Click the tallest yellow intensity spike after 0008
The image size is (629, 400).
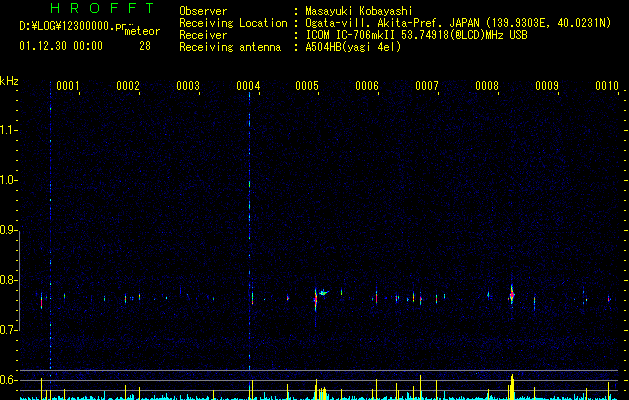[x=512, y=386]
